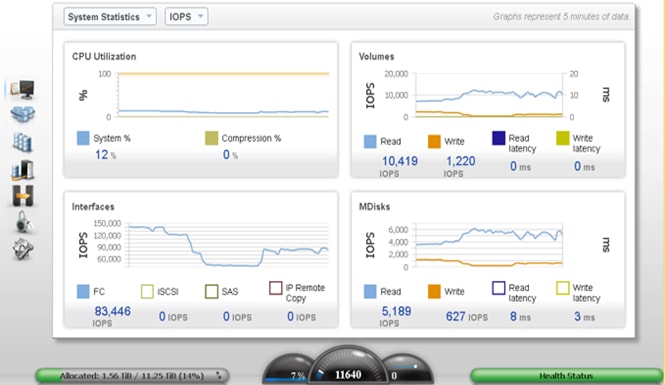Click the 0 gauge dial on the right
Viewport: 665px width, 385px height.
click(407, 371)
